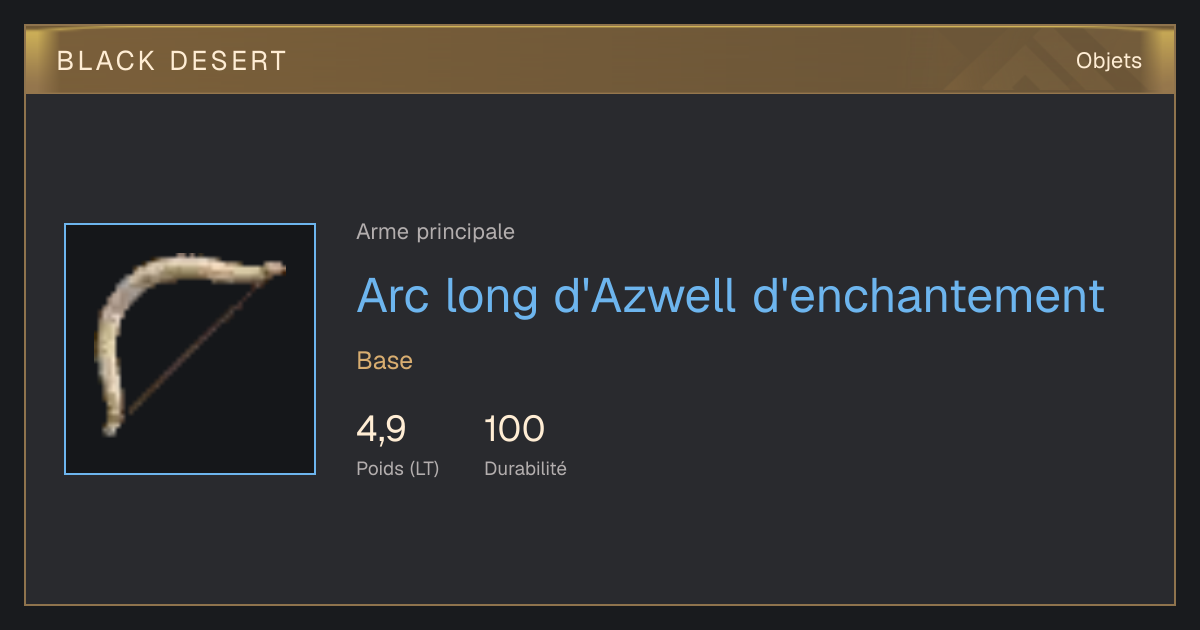Click the Durabilité label
The width and height of the screenshot is (1200, 630).
point(525,468)
